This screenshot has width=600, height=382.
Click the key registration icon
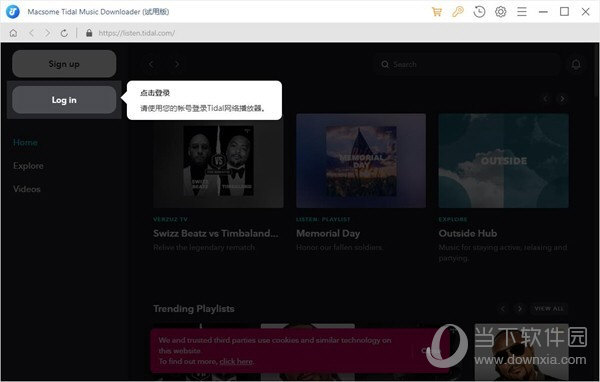[458, 12]
